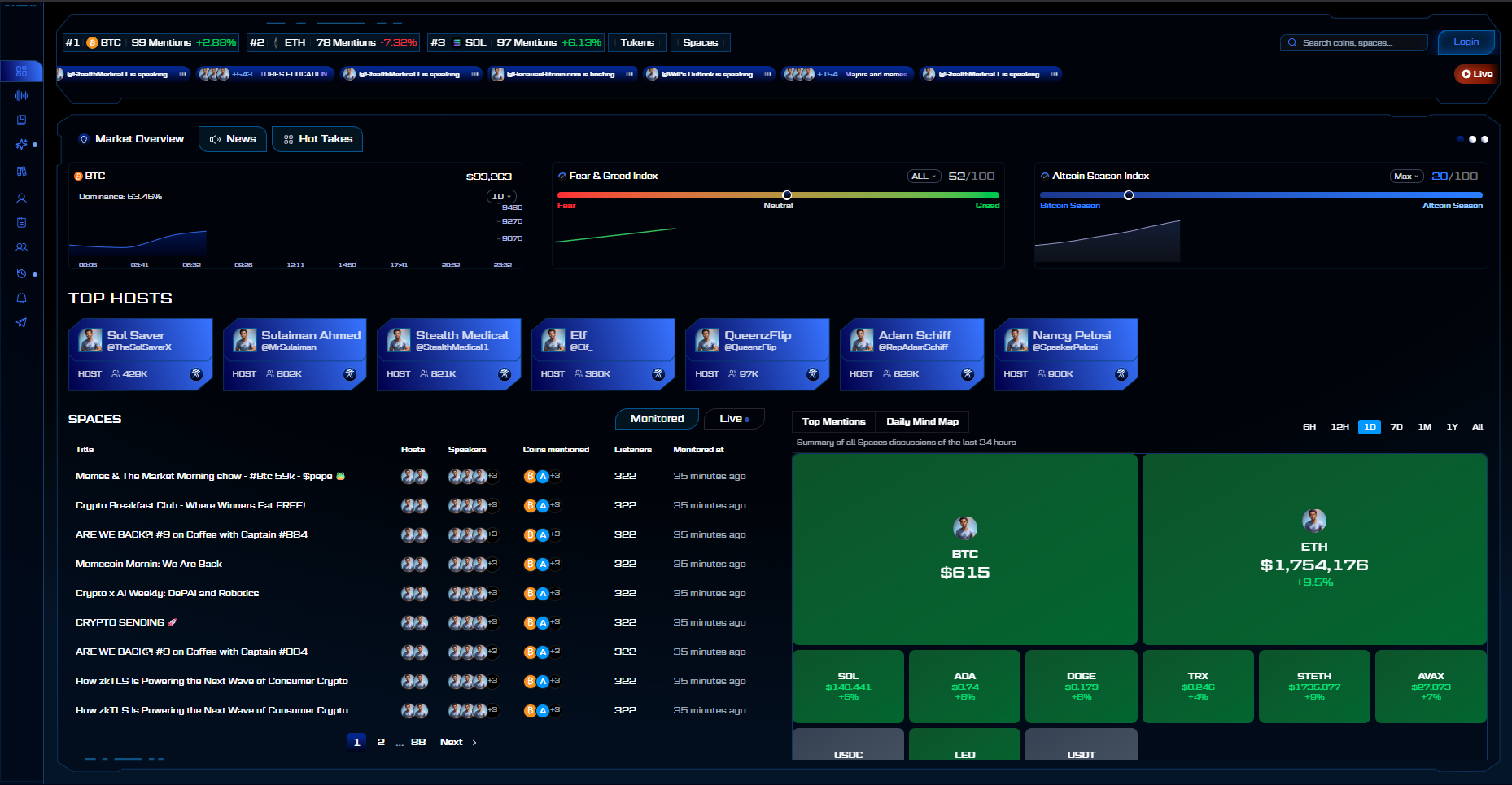Screen dimensions: 1512x785
Task: Select the last carousel indicator dot
Action: pos(1485,140)
